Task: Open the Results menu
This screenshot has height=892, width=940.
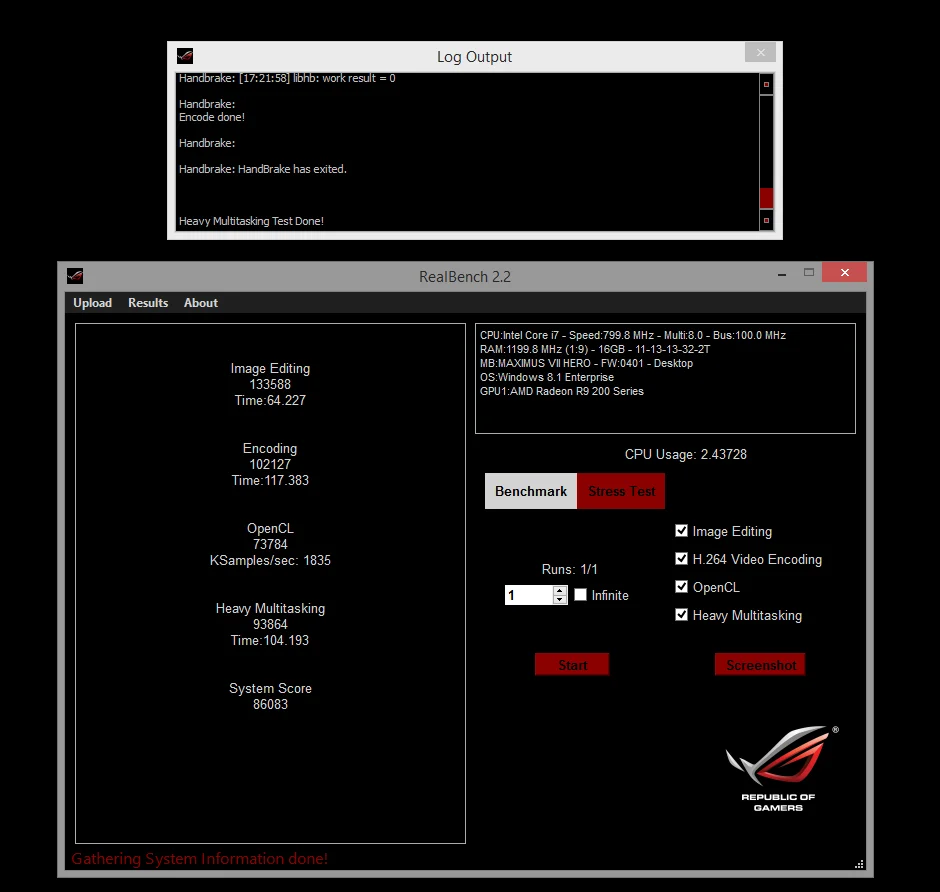Action: coord(148,303)
